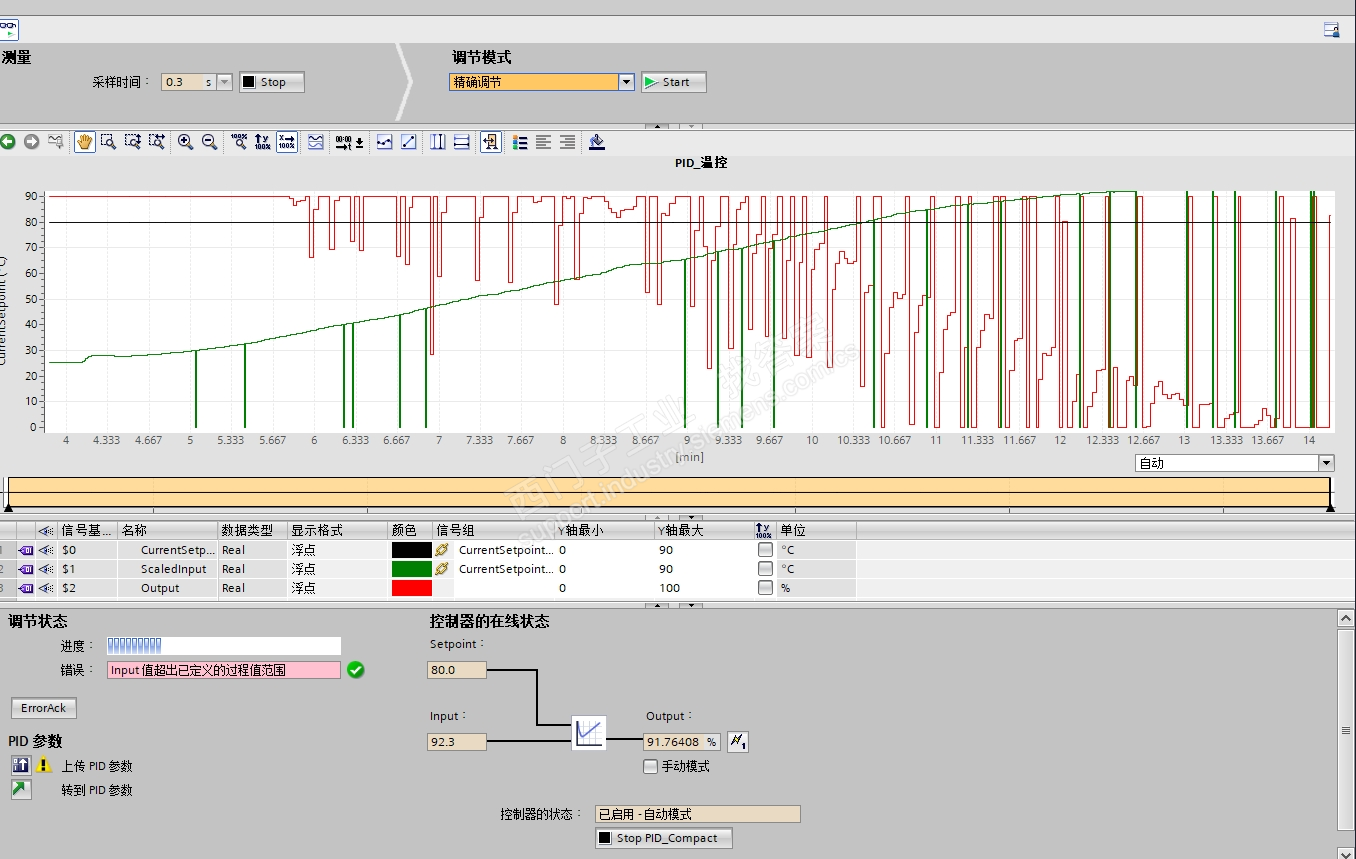Toggle auto-scale checkbox for CurrentSetpoint row
This screenshot has width=1356, height=859.
[765, 550]
